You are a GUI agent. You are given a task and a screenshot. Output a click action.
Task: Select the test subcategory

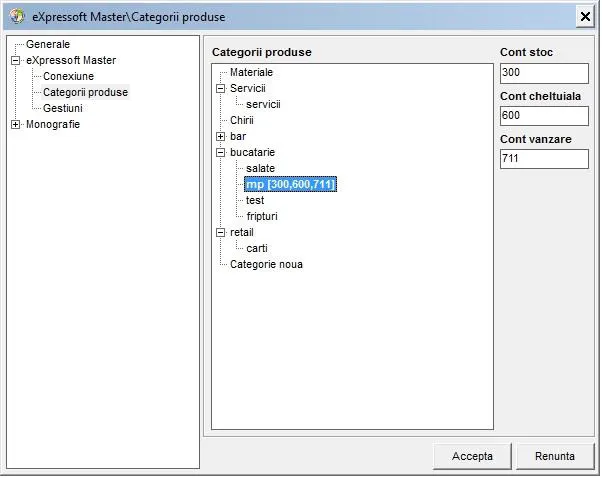[x=255, y=200]
